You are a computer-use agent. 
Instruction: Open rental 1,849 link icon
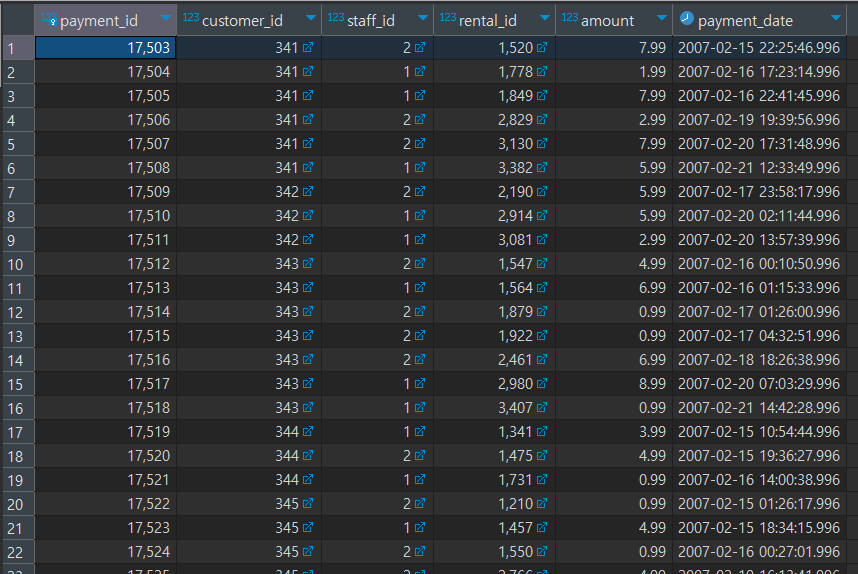(542, 96)
